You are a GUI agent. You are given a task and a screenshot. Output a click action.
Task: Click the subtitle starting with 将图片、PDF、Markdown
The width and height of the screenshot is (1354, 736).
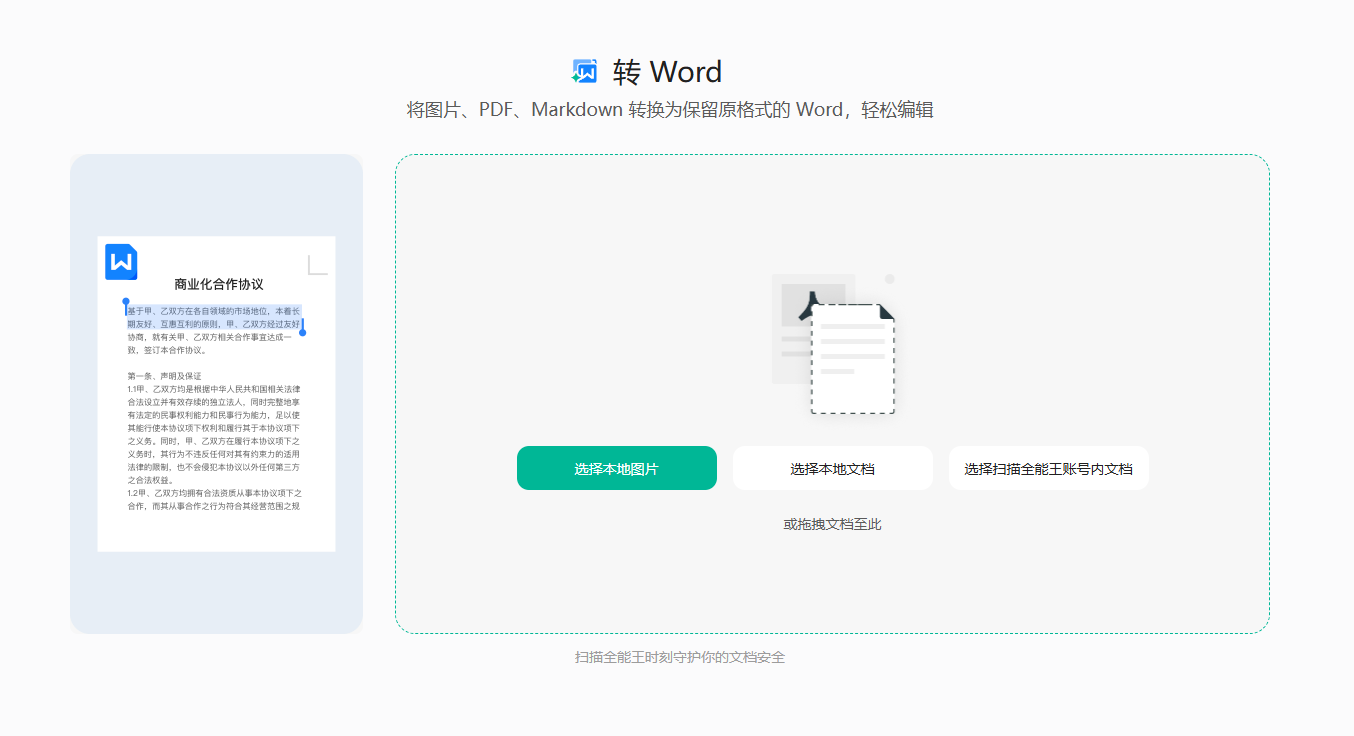(670, 110)
